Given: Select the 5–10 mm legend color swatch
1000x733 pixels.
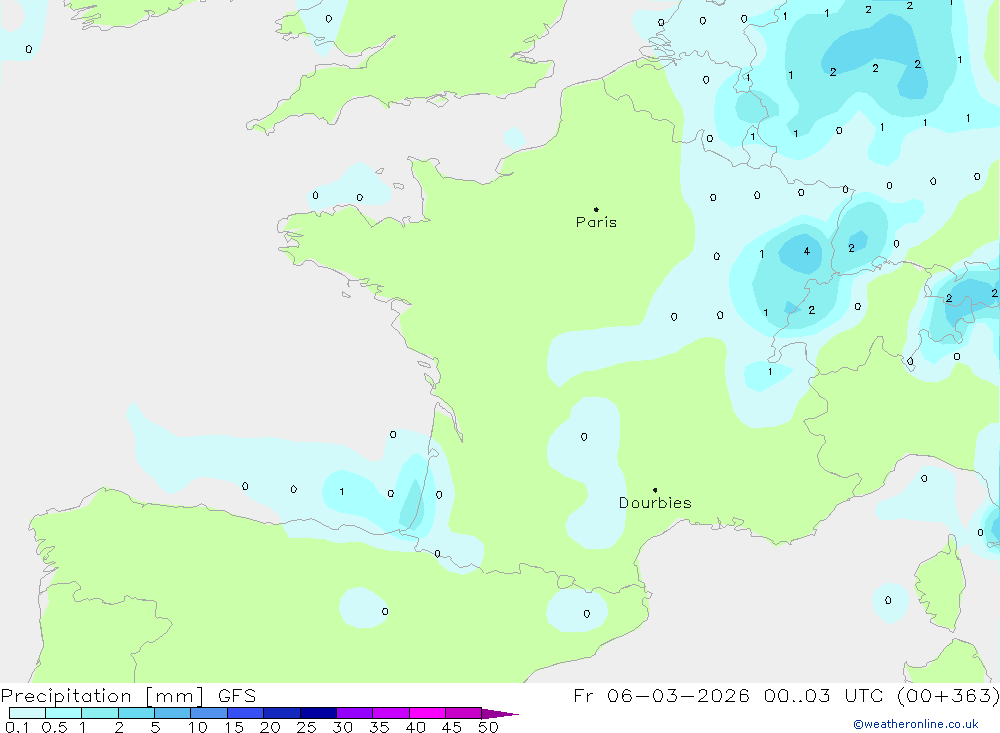Looking at the screenshot, I should click(x=173, y=713).
